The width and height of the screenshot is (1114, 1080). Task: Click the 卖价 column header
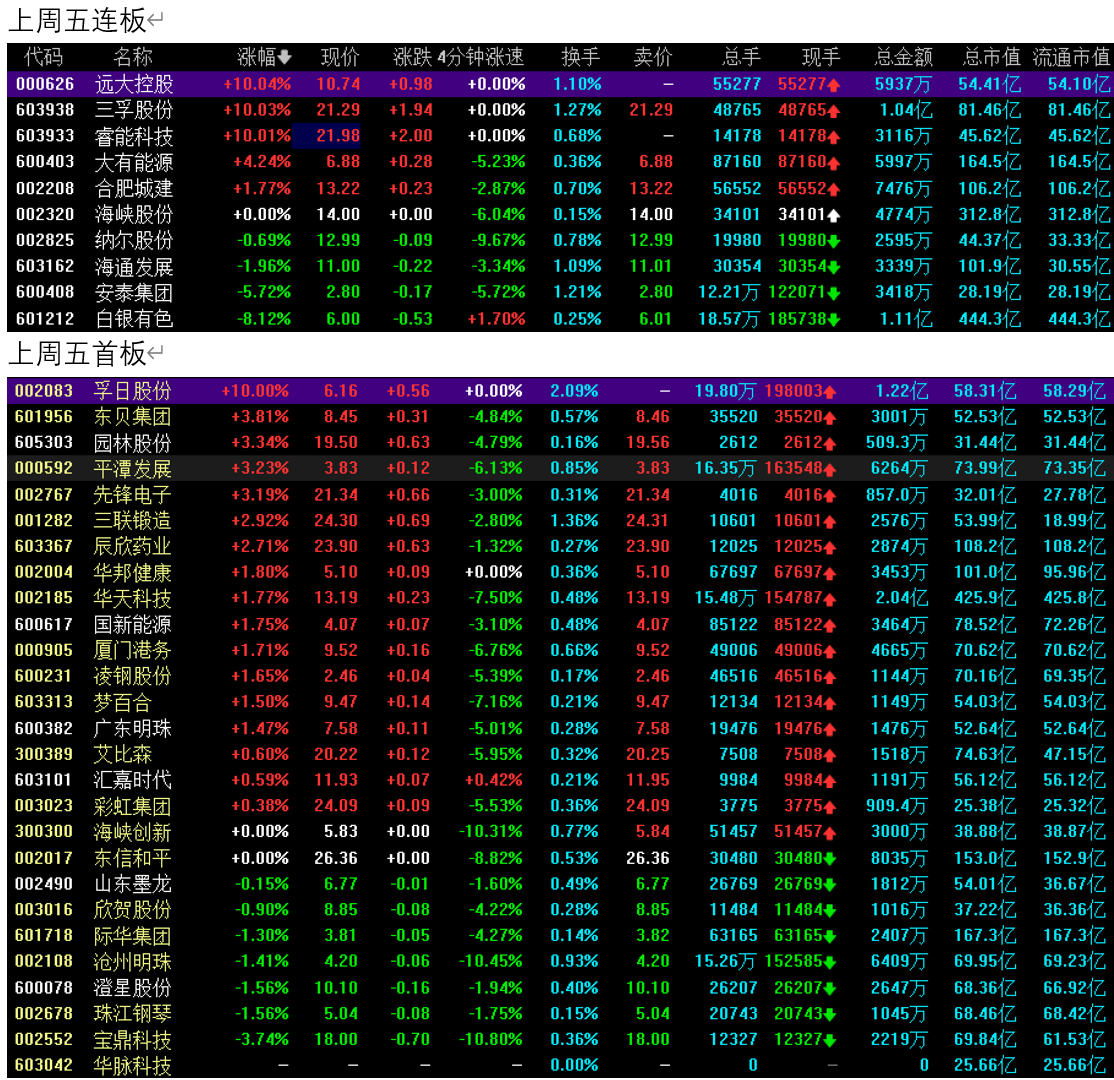point(653,57)
